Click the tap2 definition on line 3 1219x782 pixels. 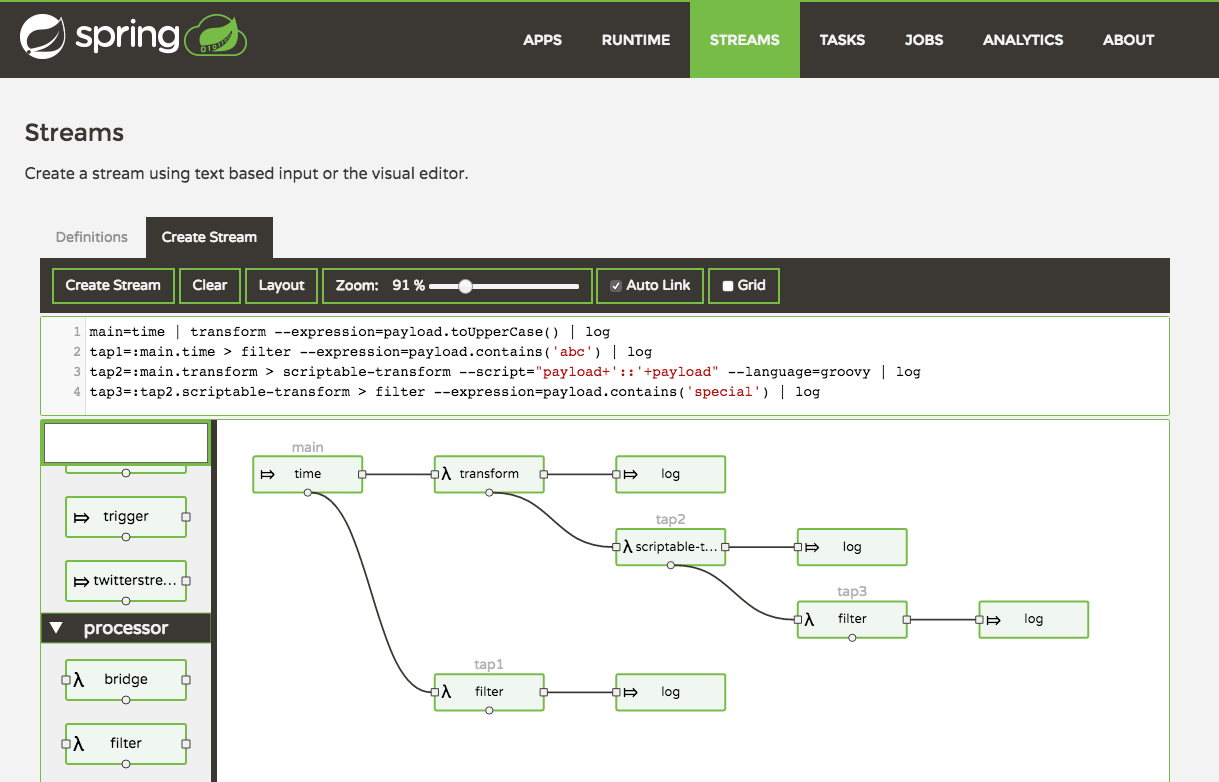pyautogui.click(x=505, y=372)
